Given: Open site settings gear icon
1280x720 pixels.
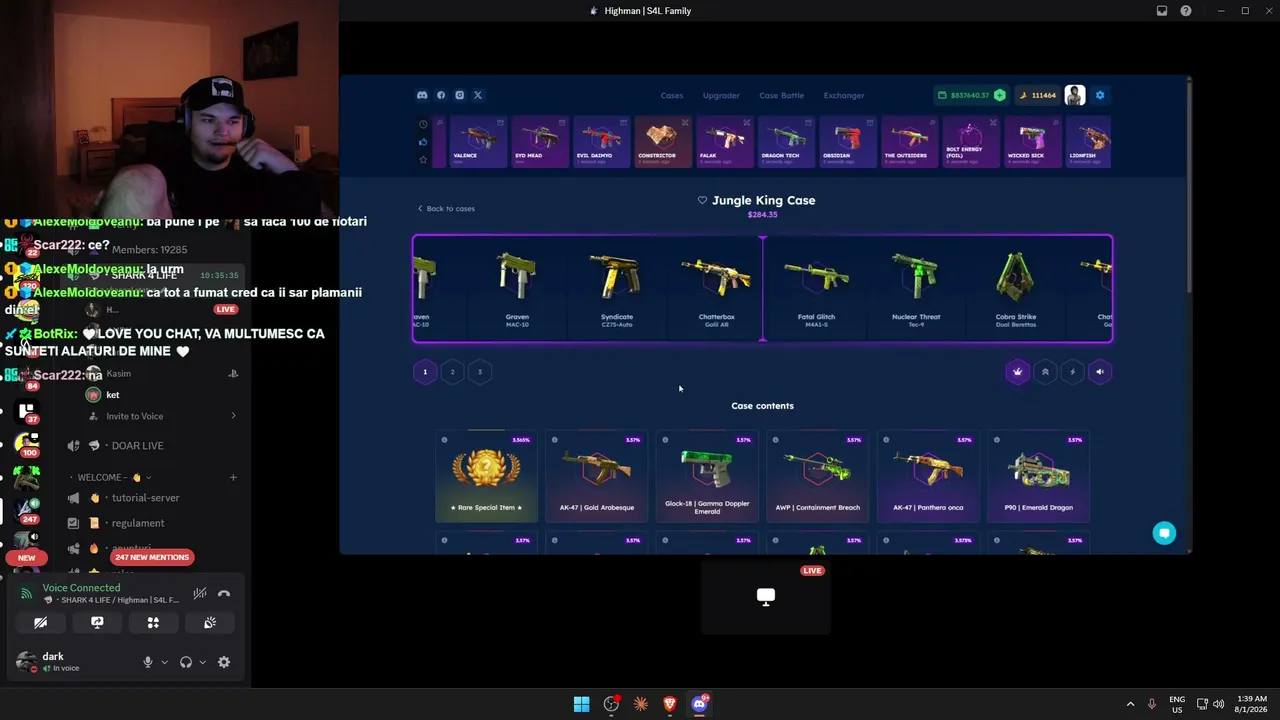Looking at the screenshot, I should pos(1100,95).
